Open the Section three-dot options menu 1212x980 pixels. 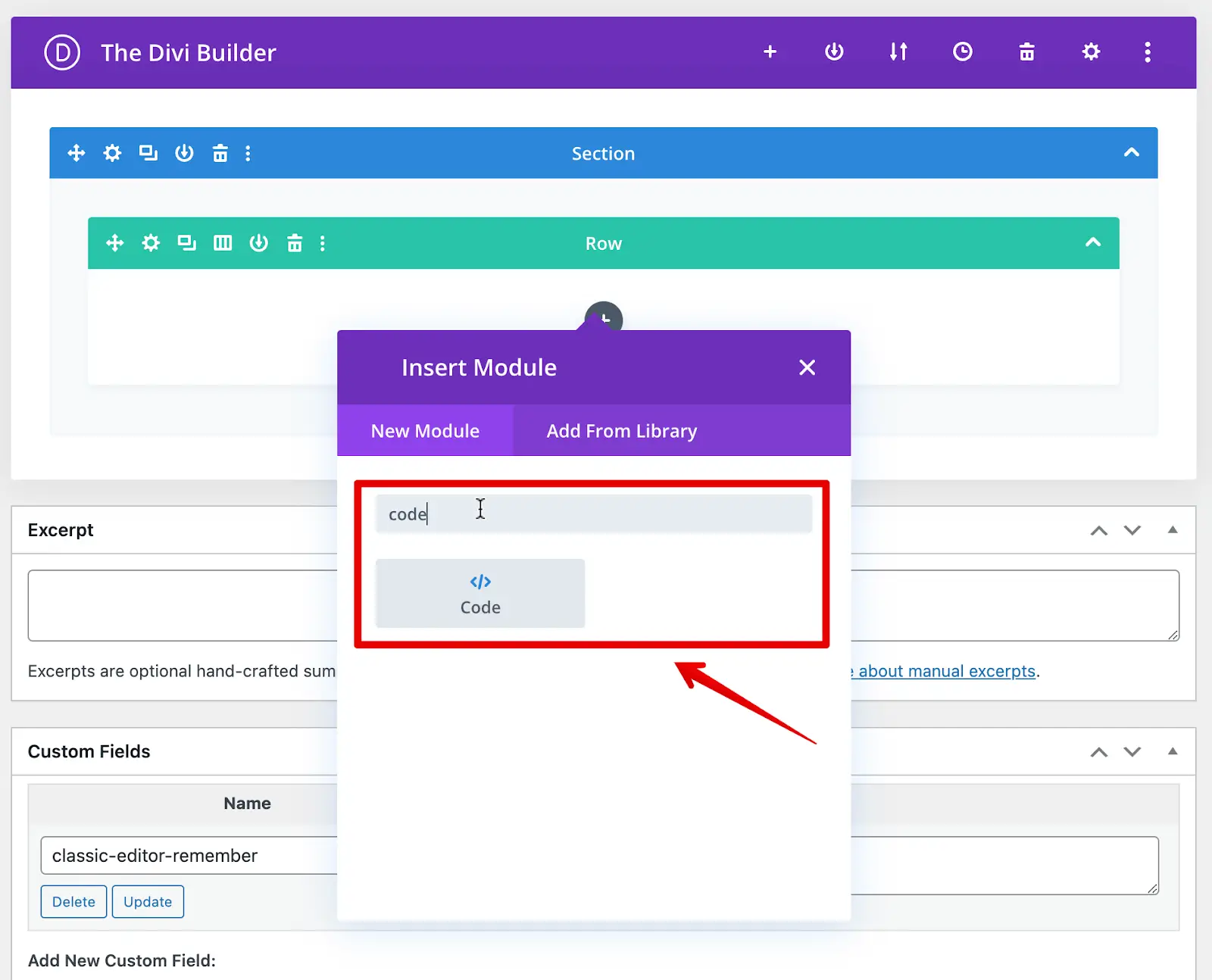coord(248,152)
